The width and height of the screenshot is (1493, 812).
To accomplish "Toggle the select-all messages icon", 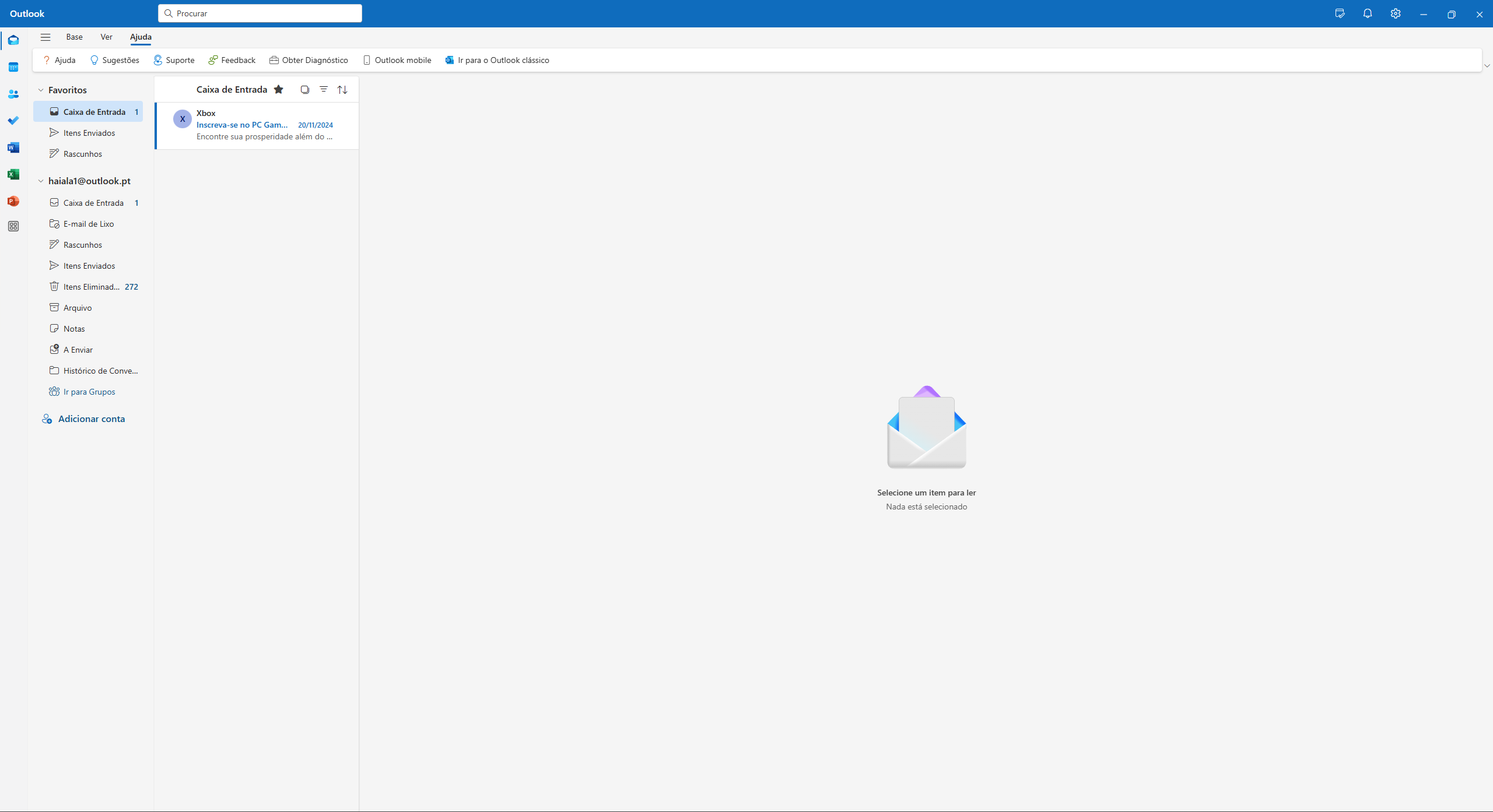I will click(x=304, y=89).
